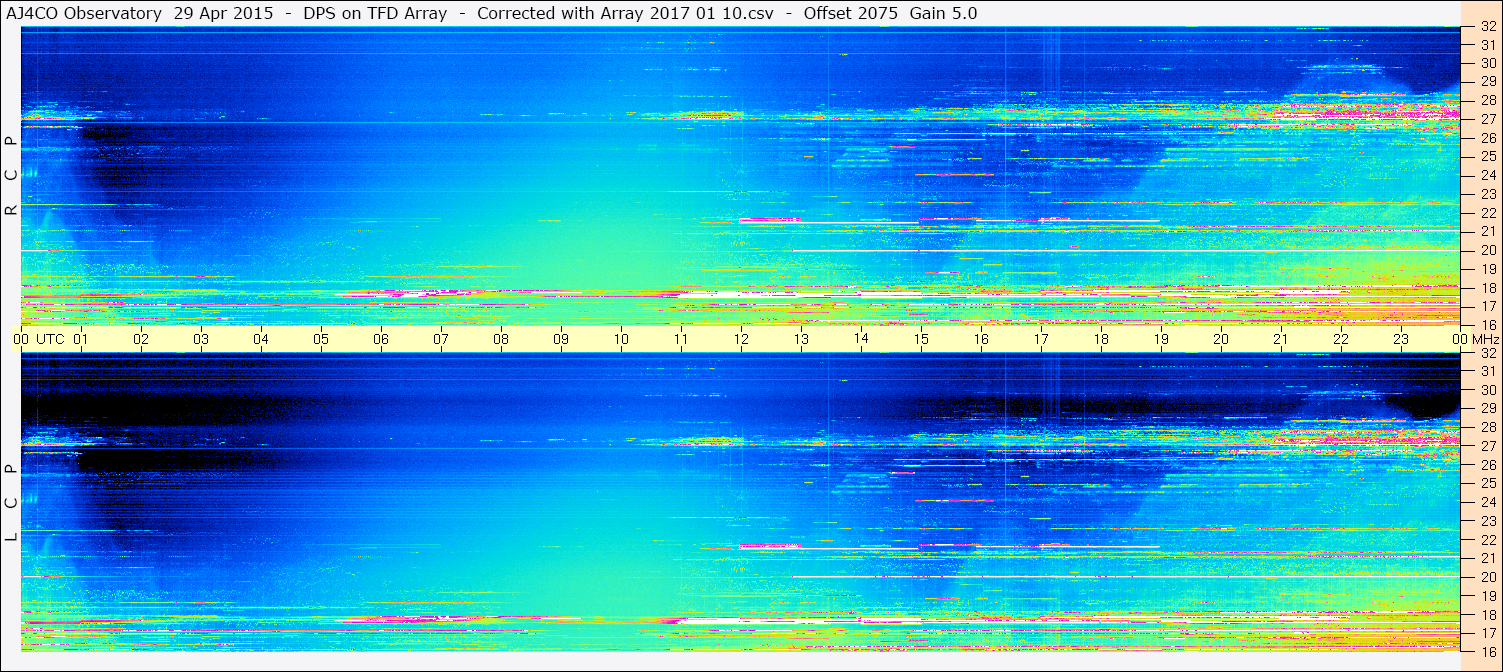1503x672 pixels.
Task: Click the 24 frequency label on LCP scale
Action: tap(1488, 502)
